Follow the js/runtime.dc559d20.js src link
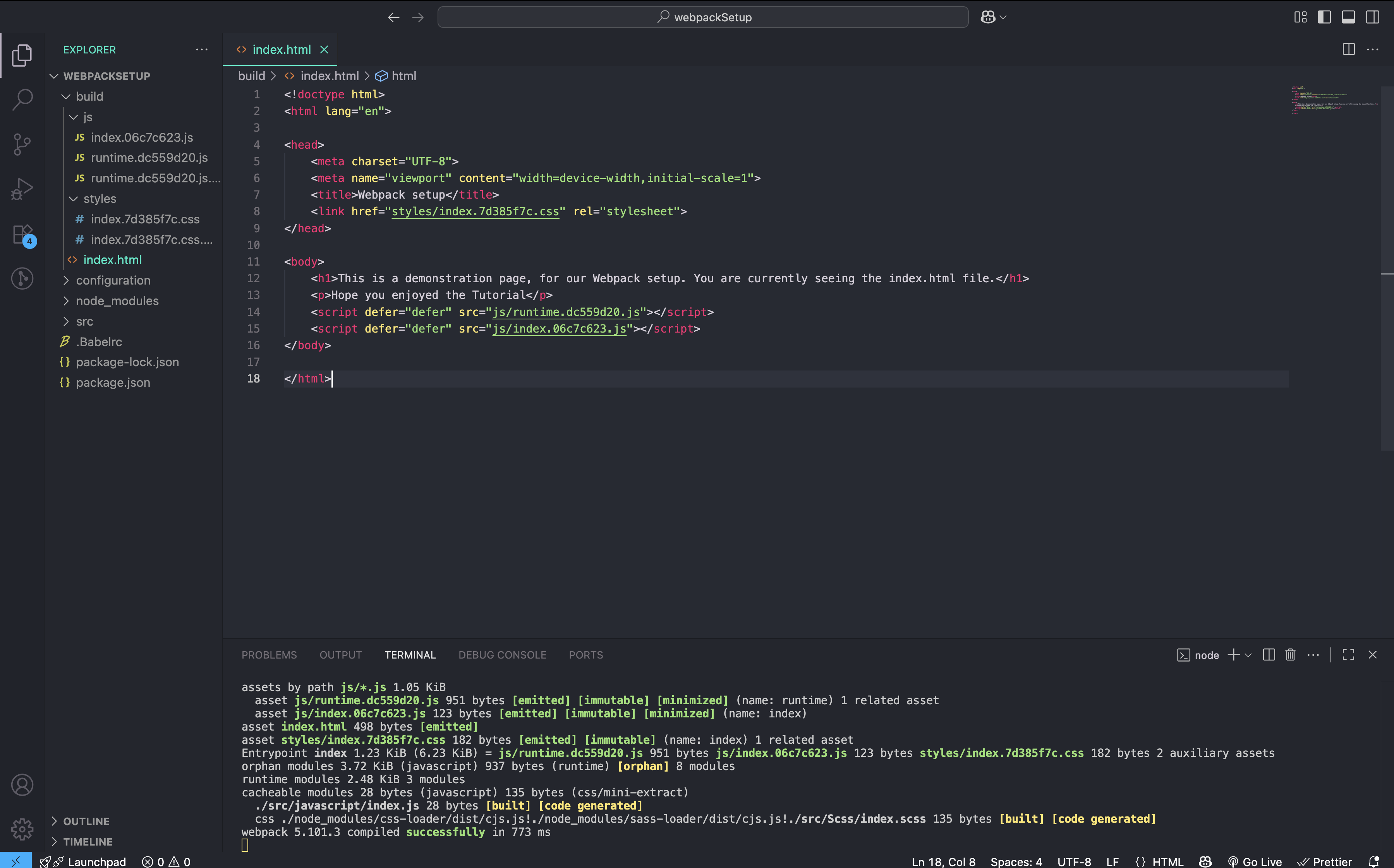The width and height of the screenshot is (1394, 868). pos(565,312)
